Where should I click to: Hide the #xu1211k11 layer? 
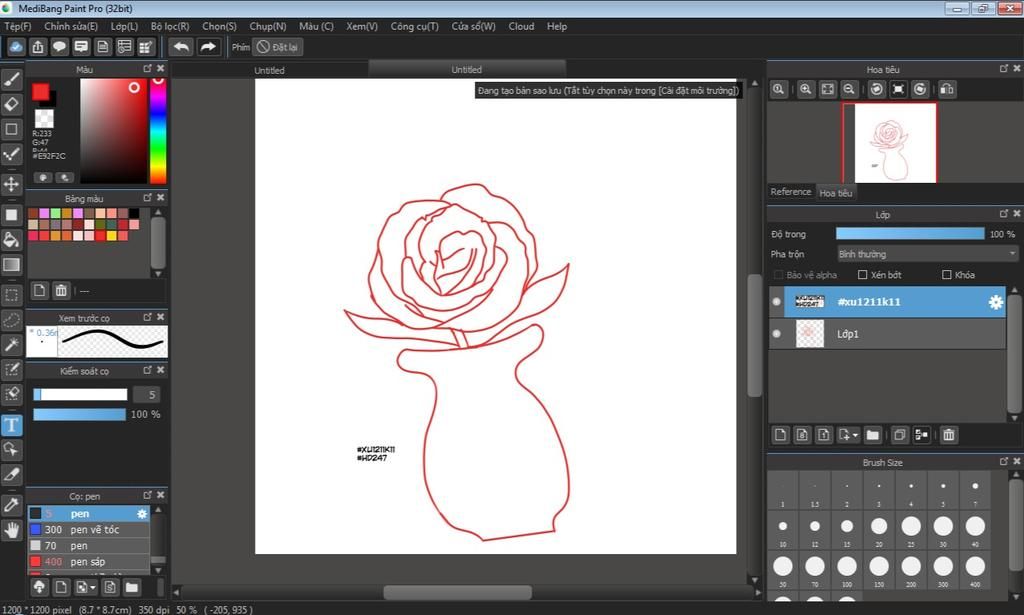tap(776, 302)
